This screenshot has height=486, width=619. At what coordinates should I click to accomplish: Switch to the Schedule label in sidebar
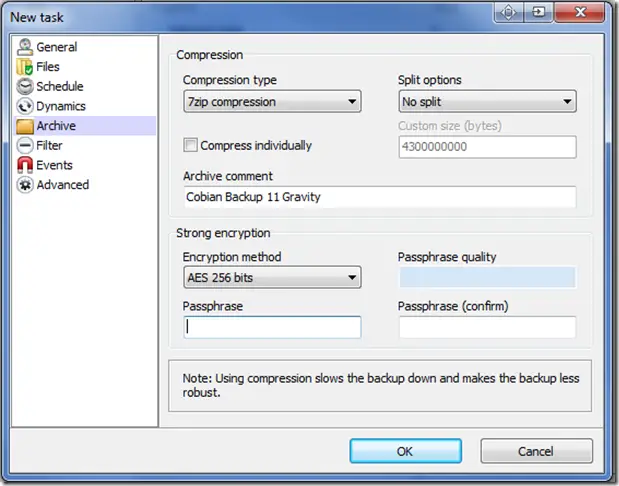coord(60,86)
